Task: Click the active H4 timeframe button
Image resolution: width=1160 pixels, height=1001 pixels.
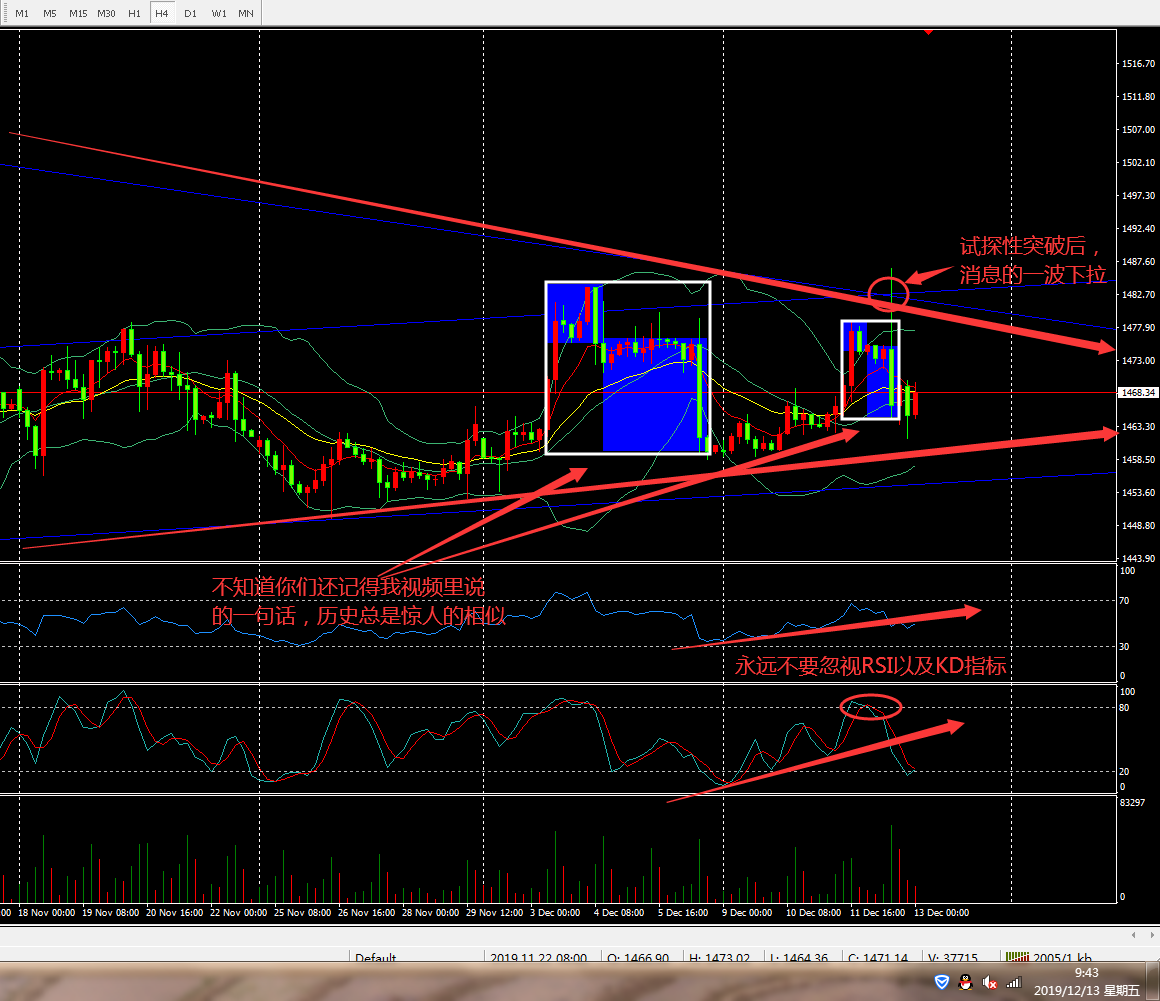Action: tap(162, 13)
